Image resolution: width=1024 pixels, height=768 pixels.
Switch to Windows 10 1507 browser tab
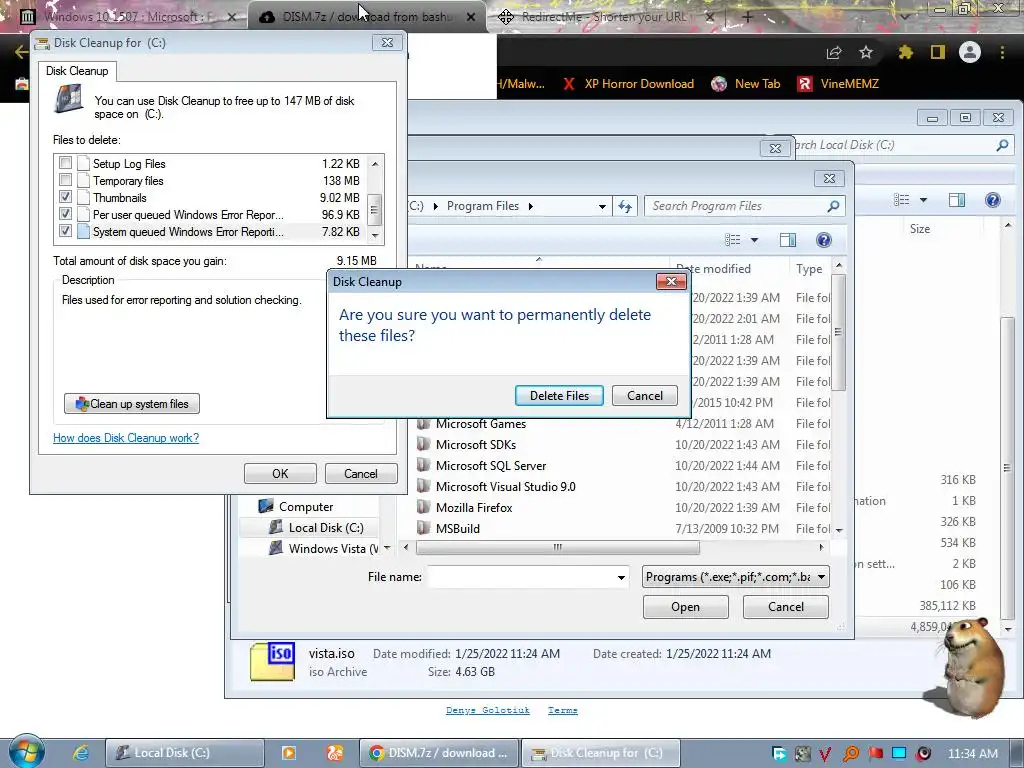pyautogui.click(x=129, y=17)
